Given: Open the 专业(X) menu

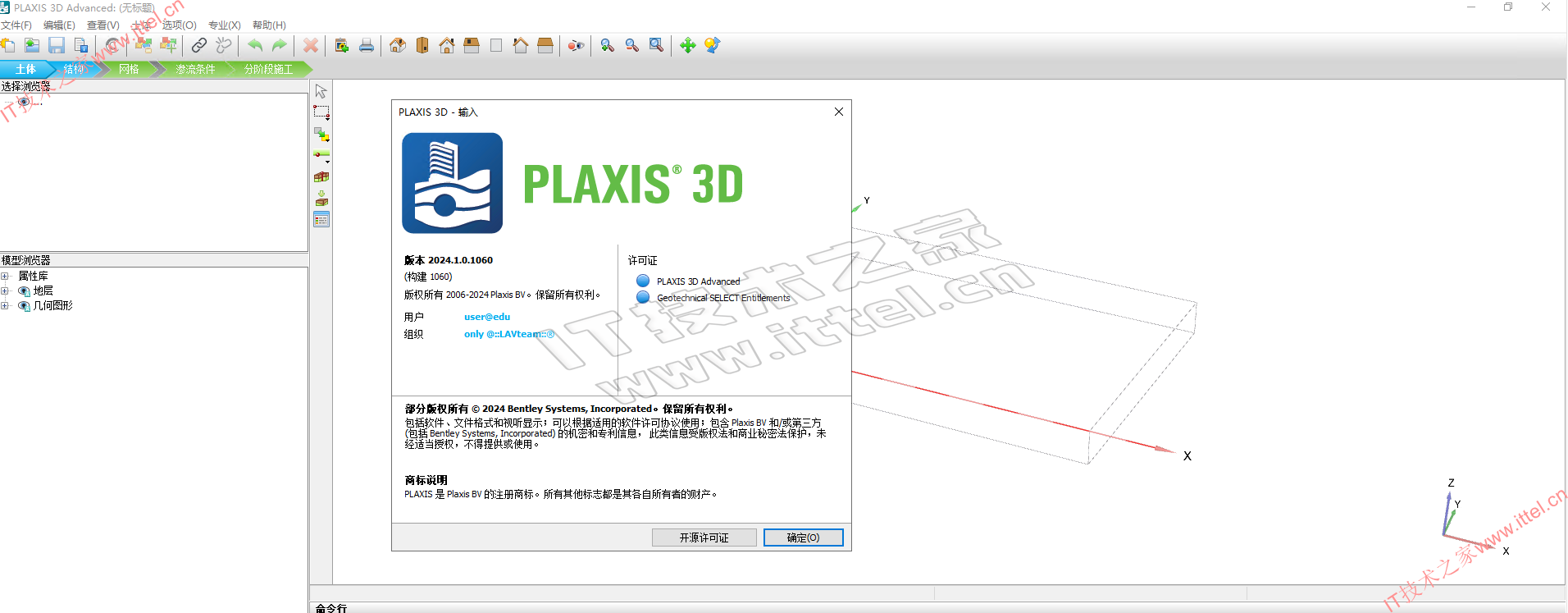Looking at the screenshot, I should click(225, 25).
